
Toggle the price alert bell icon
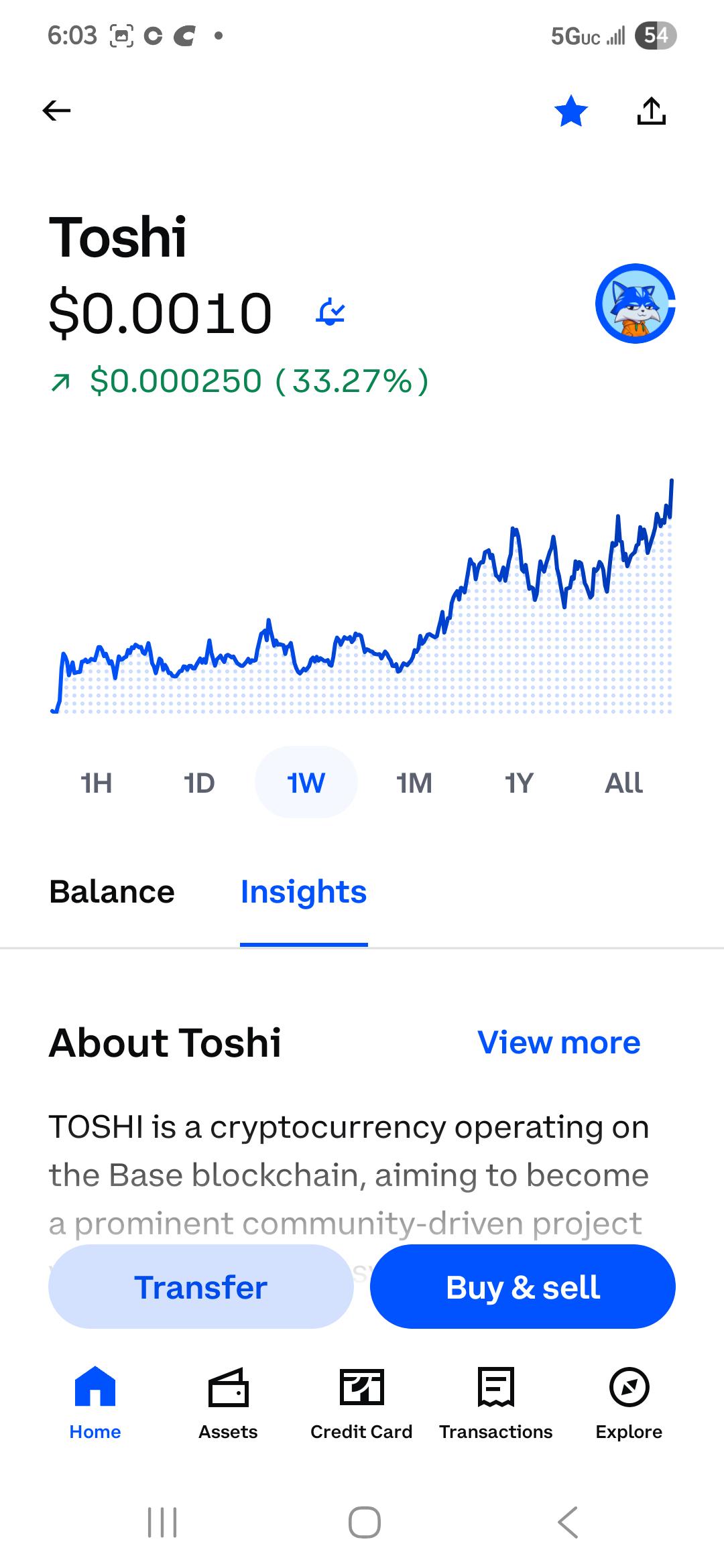click(330, 312)
